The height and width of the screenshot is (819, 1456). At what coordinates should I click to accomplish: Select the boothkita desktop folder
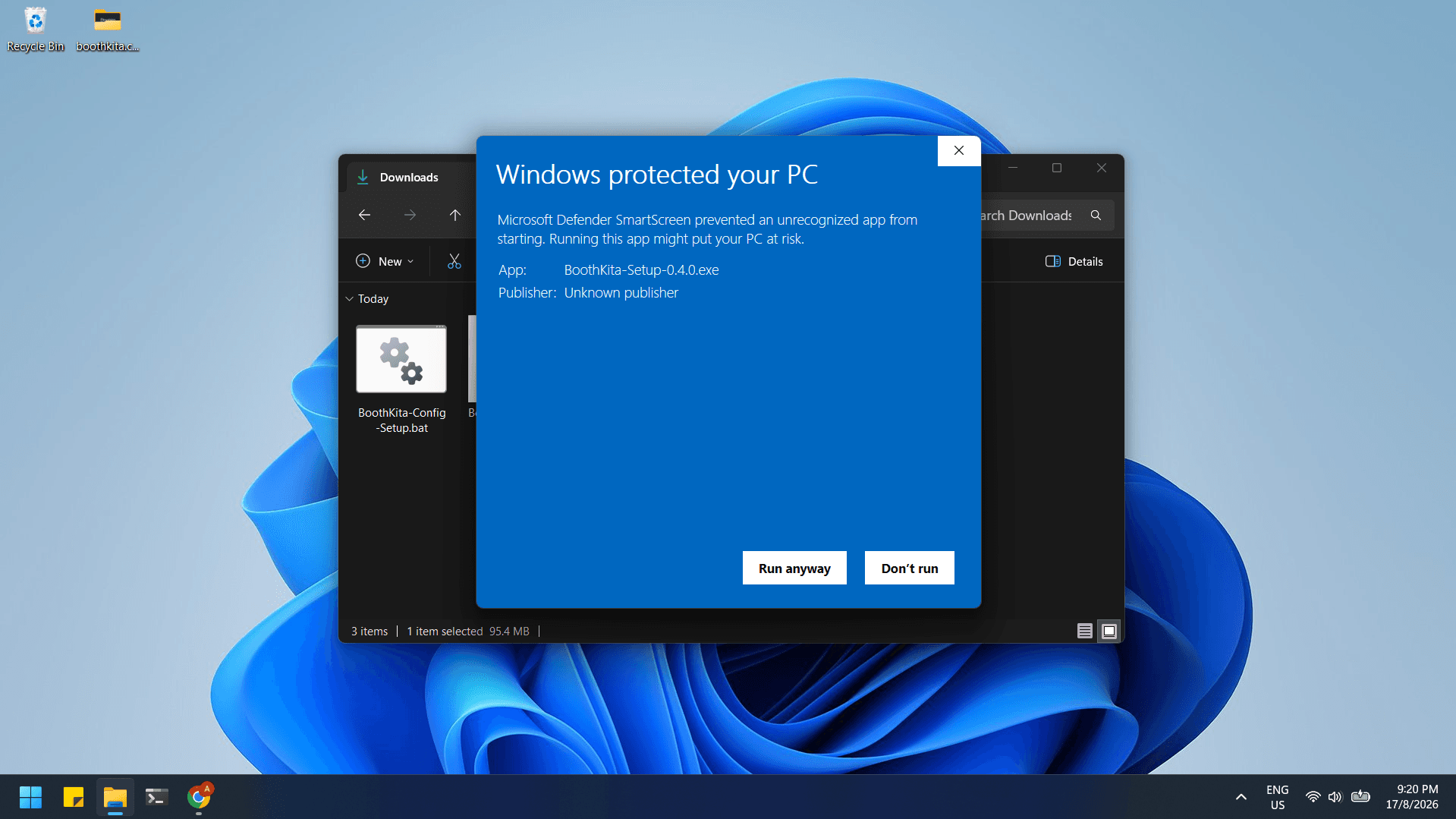coord(108,30)
